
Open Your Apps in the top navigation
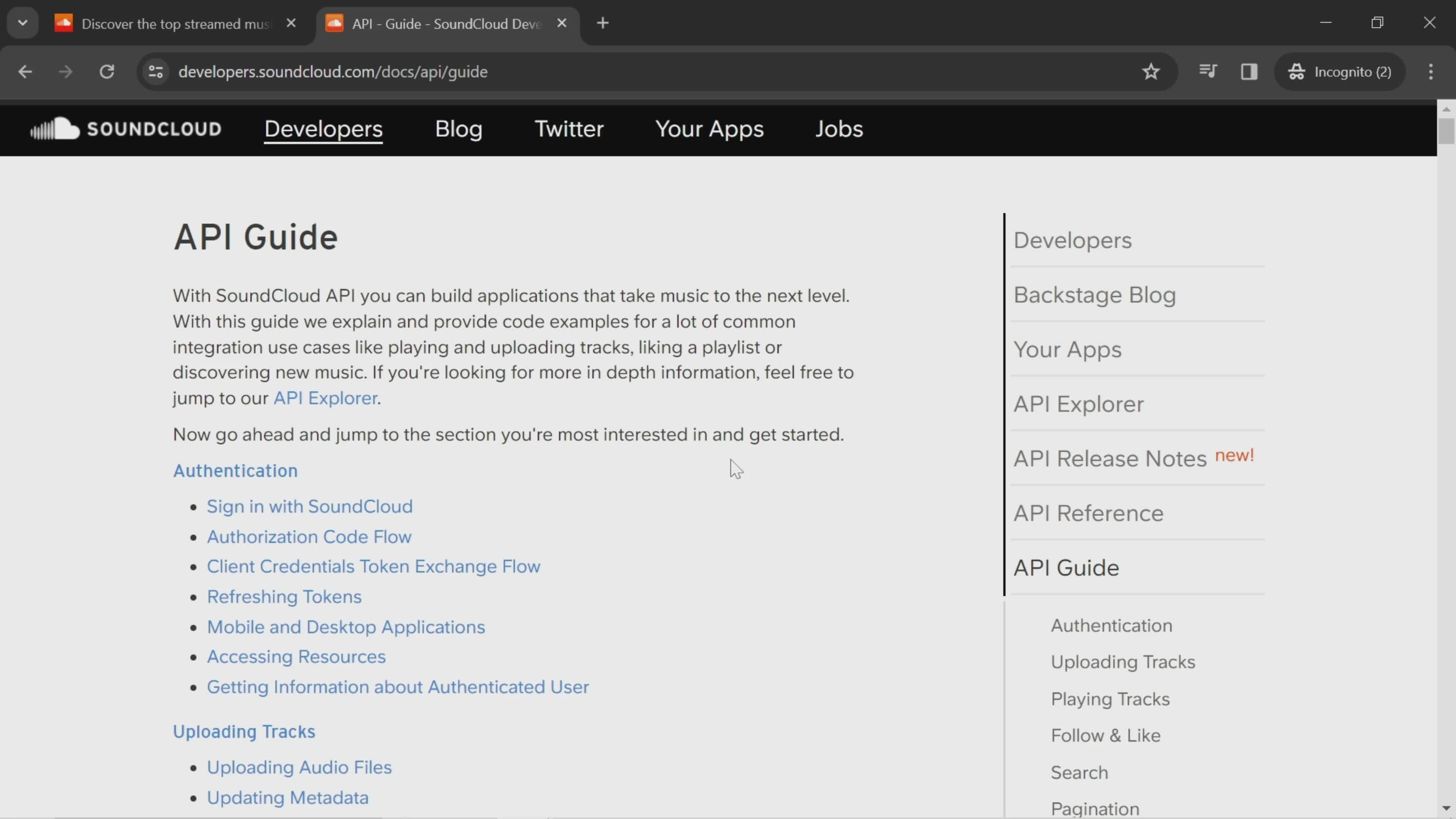(709, 129)
